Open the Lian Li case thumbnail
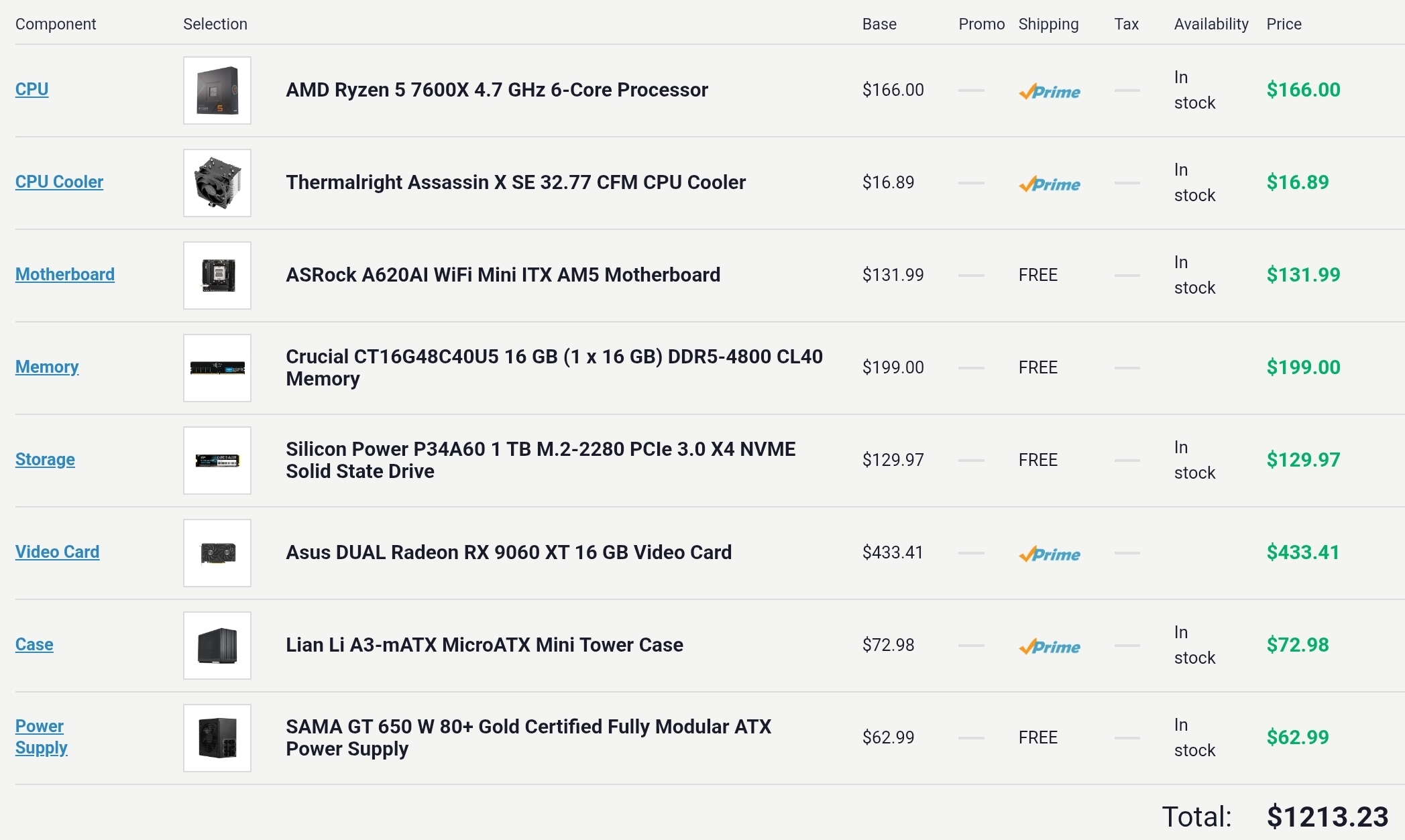 click(x=217, y=646)
